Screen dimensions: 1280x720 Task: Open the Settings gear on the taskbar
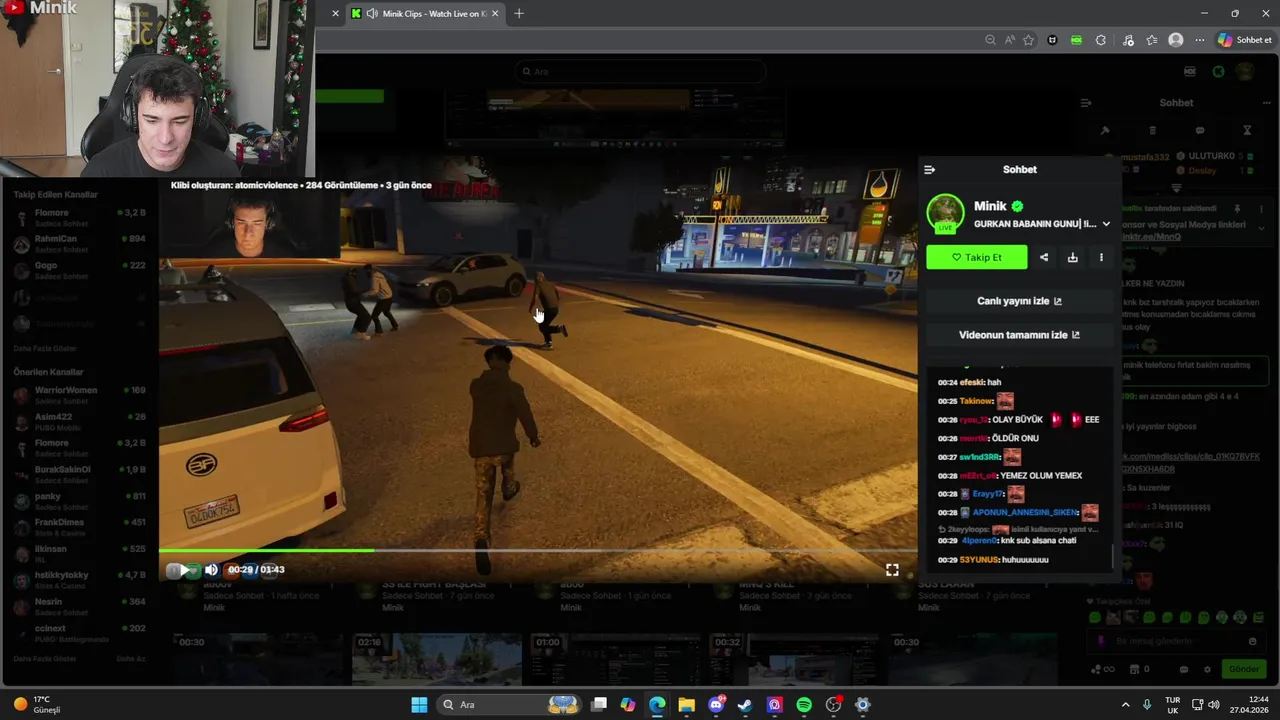tap(862, 704)
